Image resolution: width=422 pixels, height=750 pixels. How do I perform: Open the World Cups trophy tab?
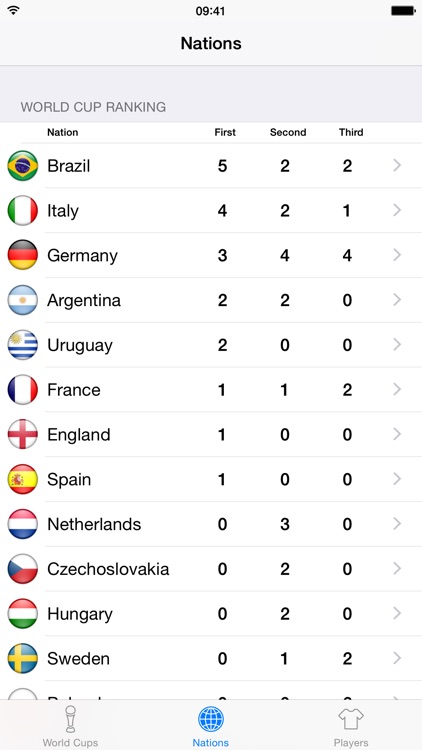coord(70,726)
